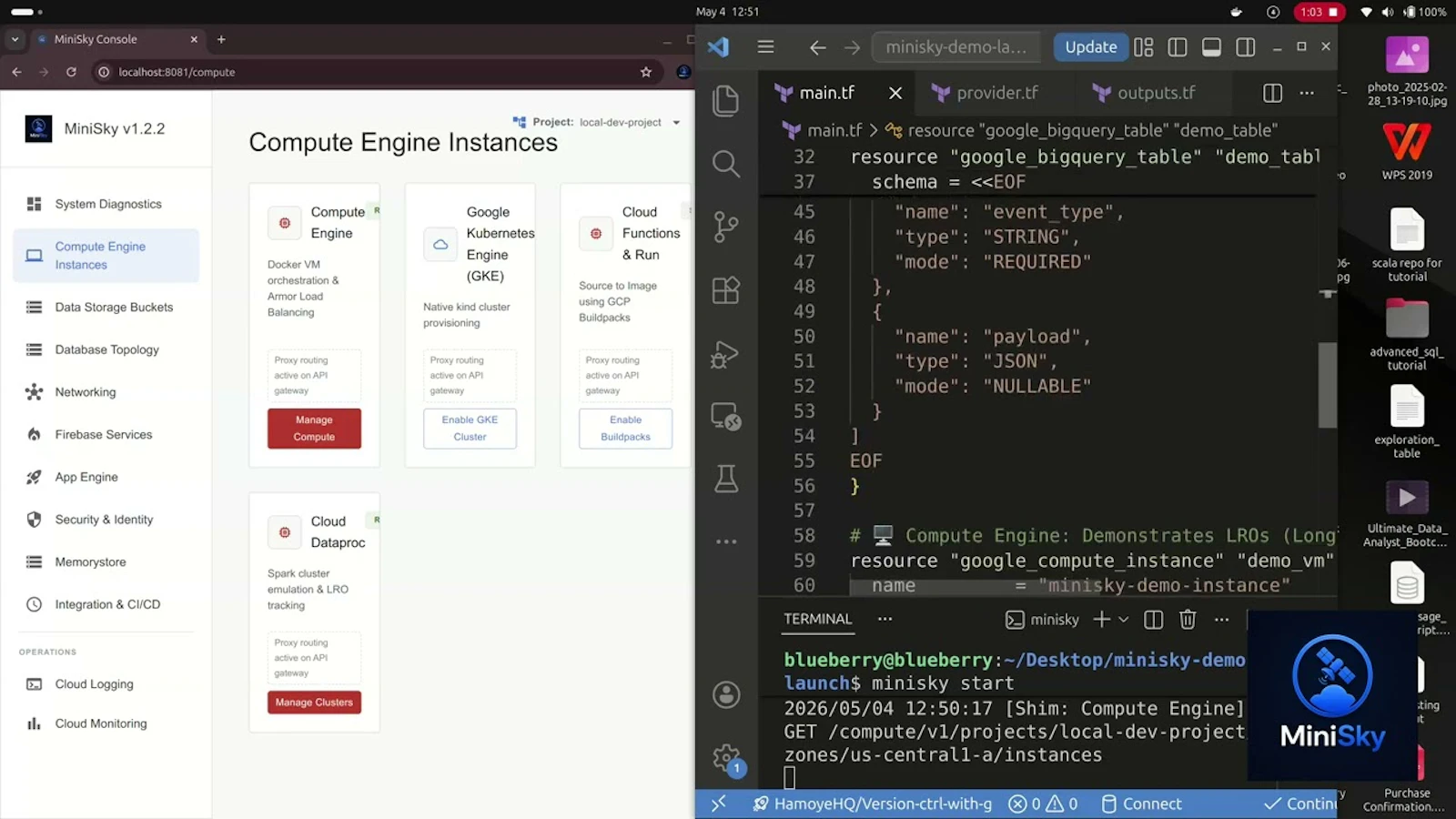The image size is (1456, 819).
Task: Open the Extensions view in VS Code
Action: point(726,290)
